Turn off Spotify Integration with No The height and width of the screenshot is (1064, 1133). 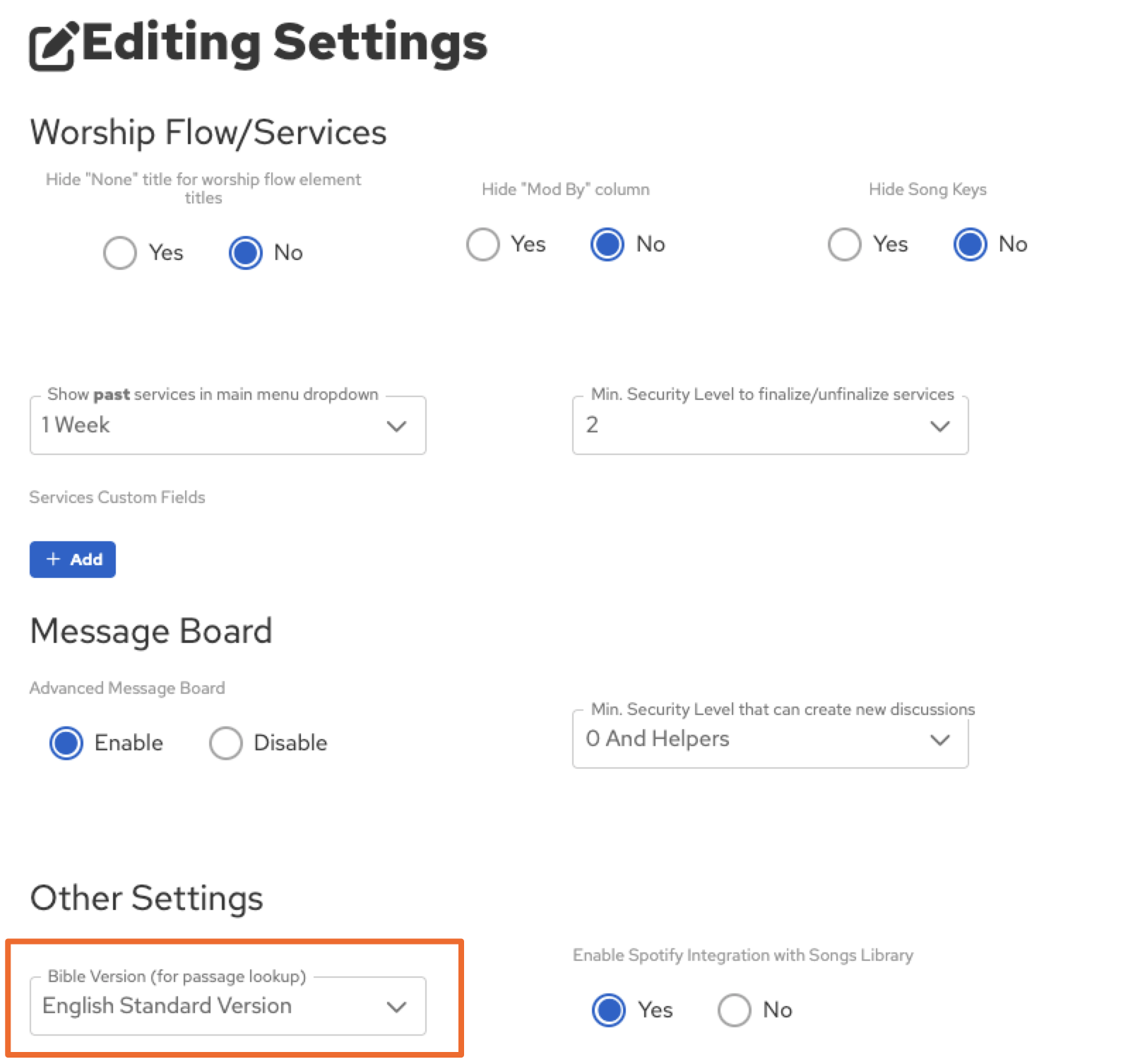[735, 1010]
